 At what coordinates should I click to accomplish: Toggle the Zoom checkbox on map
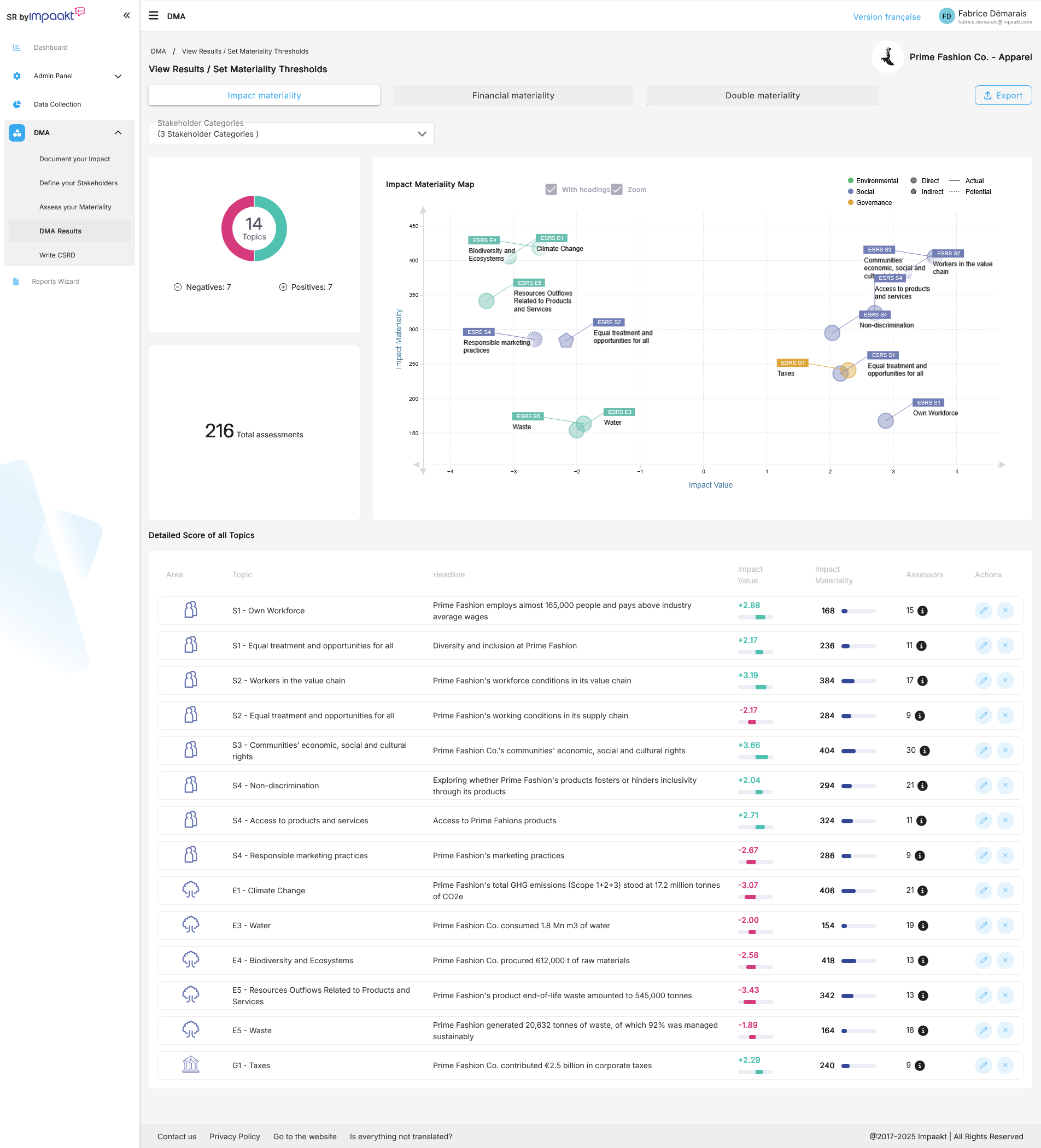pos(617,190)
